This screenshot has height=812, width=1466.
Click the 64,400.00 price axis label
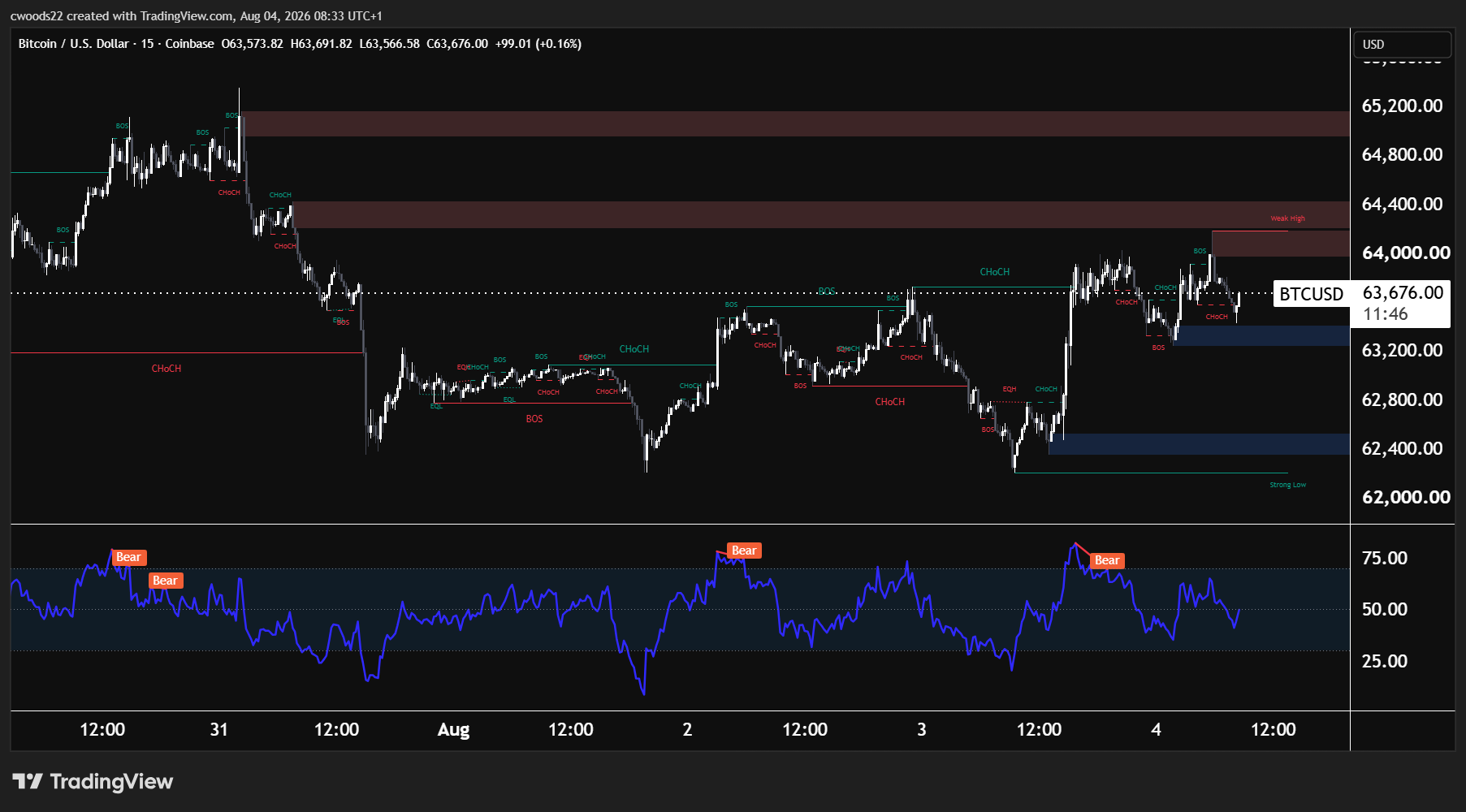point(1402,204)
